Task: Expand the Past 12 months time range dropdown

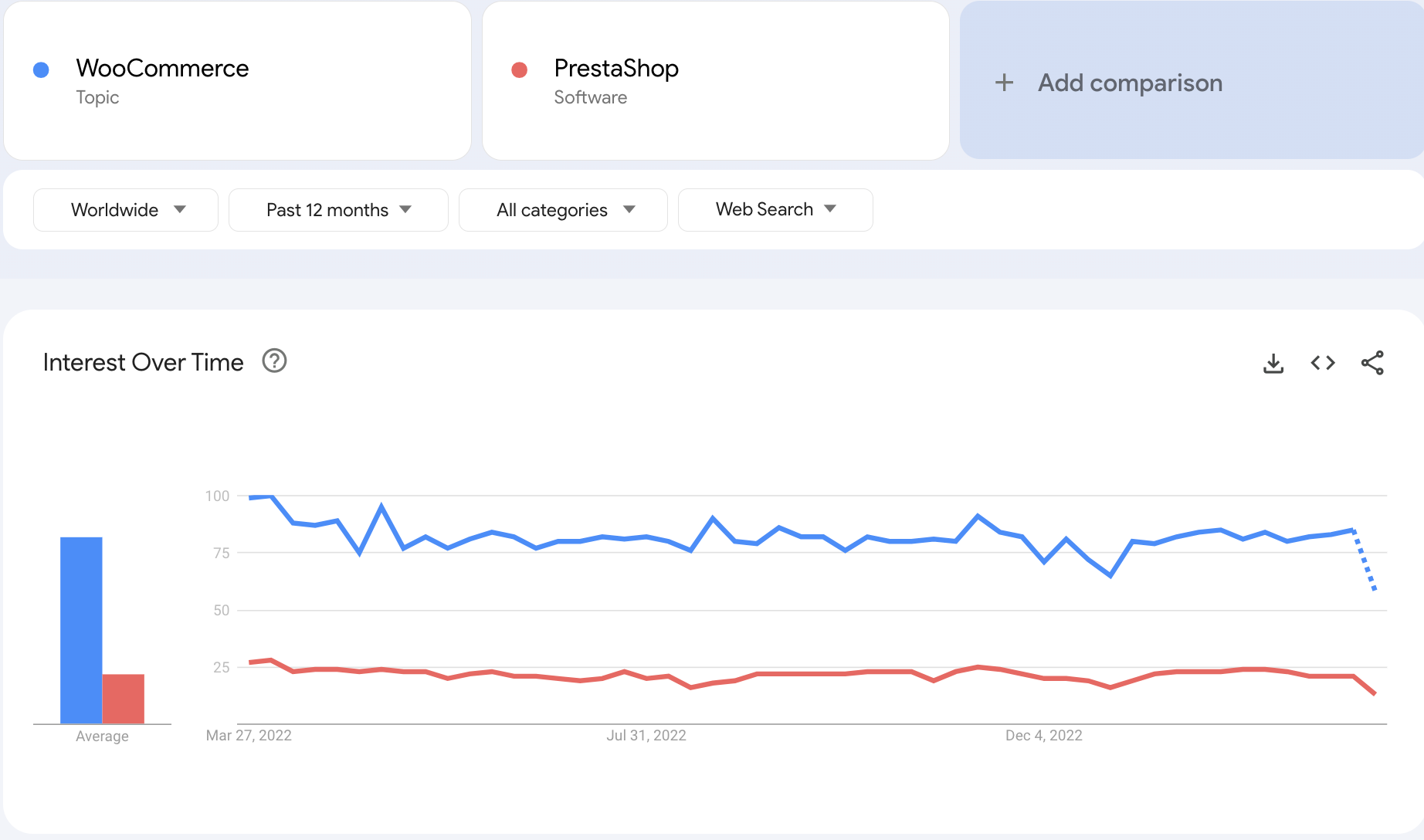Action: [x=338, y=209]
